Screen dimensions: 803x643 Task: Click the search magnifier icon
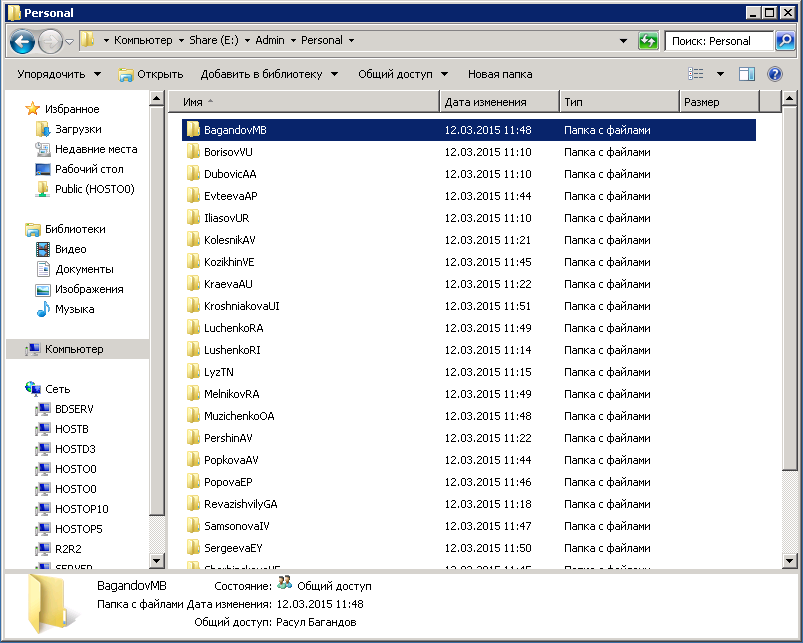point(785,40)
